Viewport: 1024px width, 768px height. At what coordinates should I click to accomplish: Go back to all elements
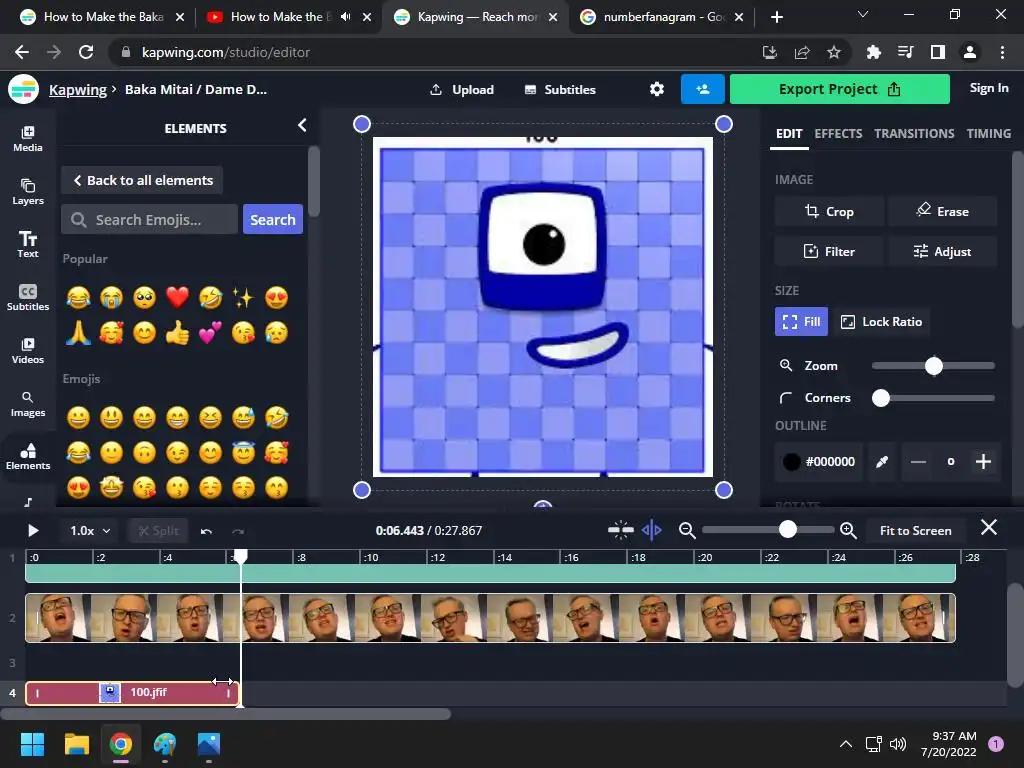(x=142, y=180)
